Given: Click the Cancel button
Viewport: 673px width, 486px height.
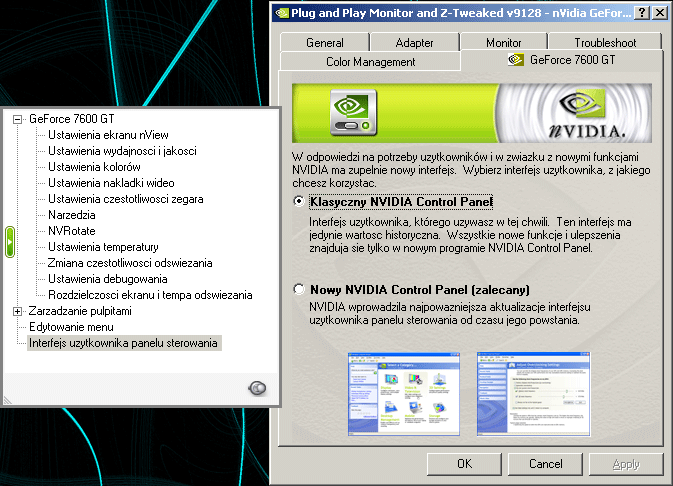Looking at the screenshot, I should click(x=546, y=464).
